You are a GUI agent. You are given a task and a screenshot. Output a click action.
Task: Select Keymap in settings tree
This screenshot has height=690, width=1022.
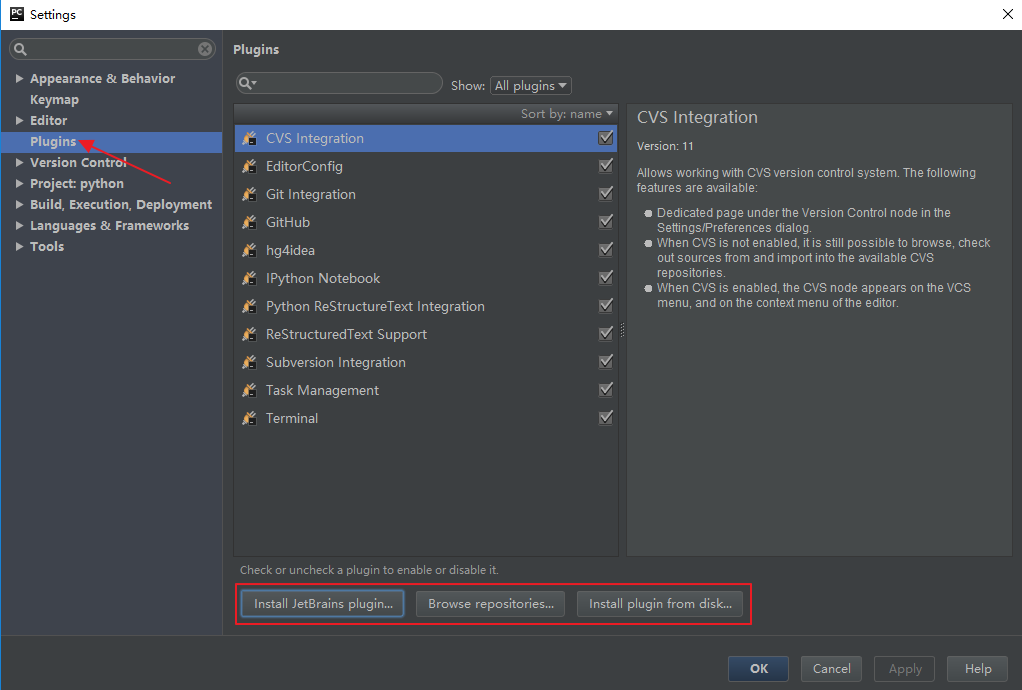(54, 100)
